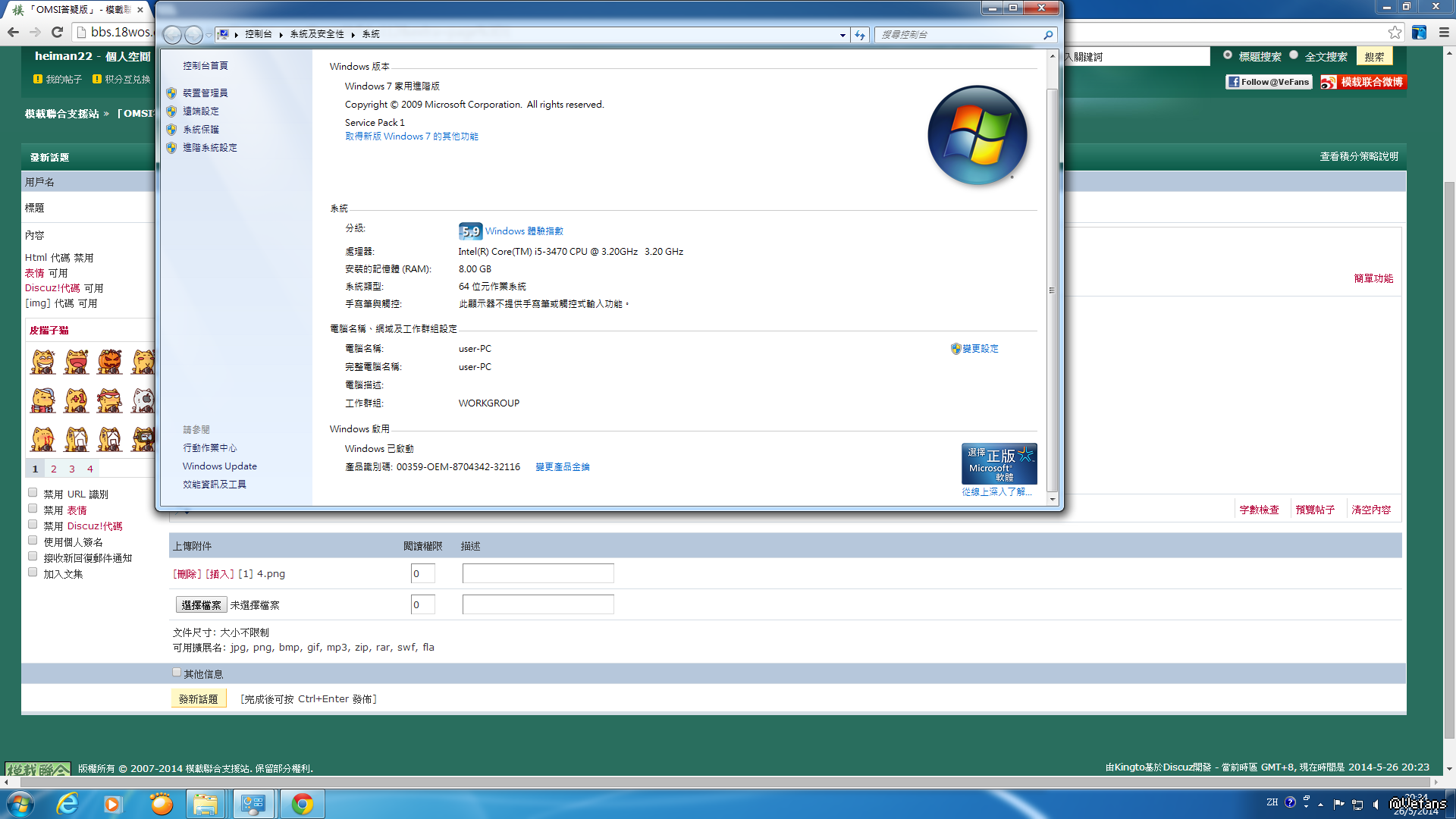The height and width of the screenshot is (819, 1456).
Task: Bookmark page with the star icon
Action: (1395, 32)
